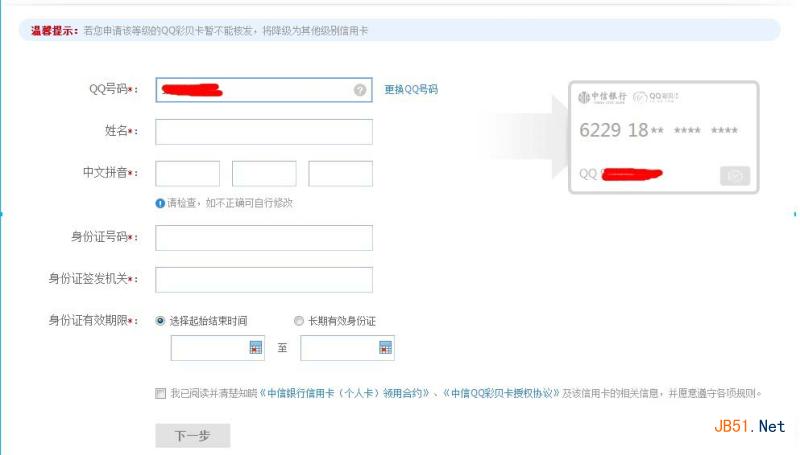Open the end date calendar icon

(x=385, y=347)
